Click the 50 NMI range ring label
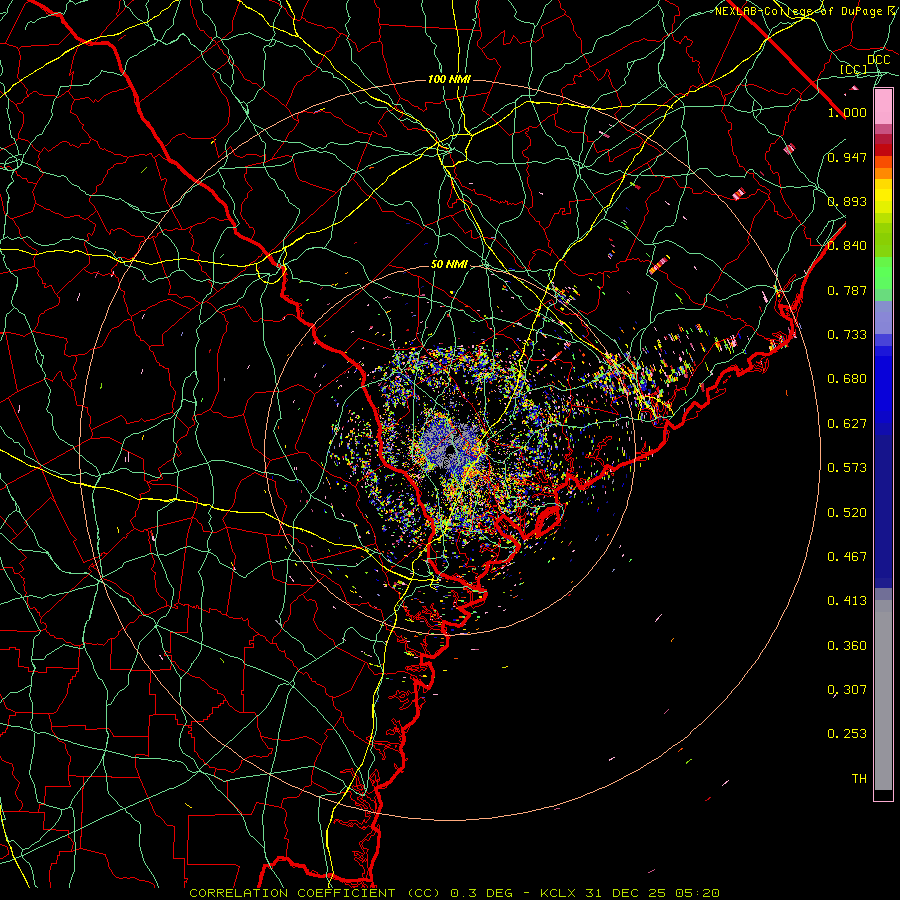The image size is (900, 900). coord(449,265)
